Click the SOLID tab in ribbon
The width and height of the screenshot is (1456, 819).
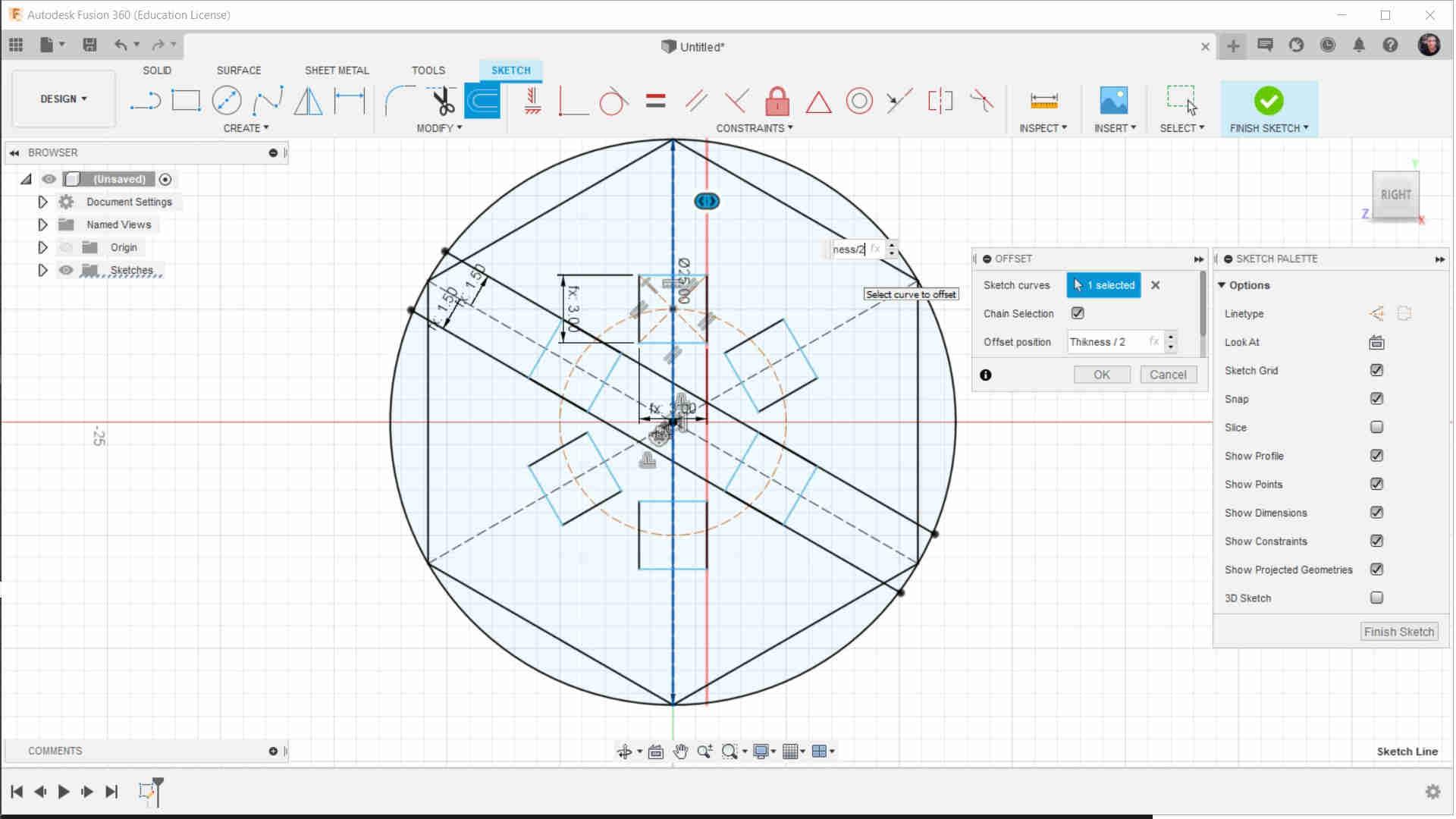pos(157,70)
